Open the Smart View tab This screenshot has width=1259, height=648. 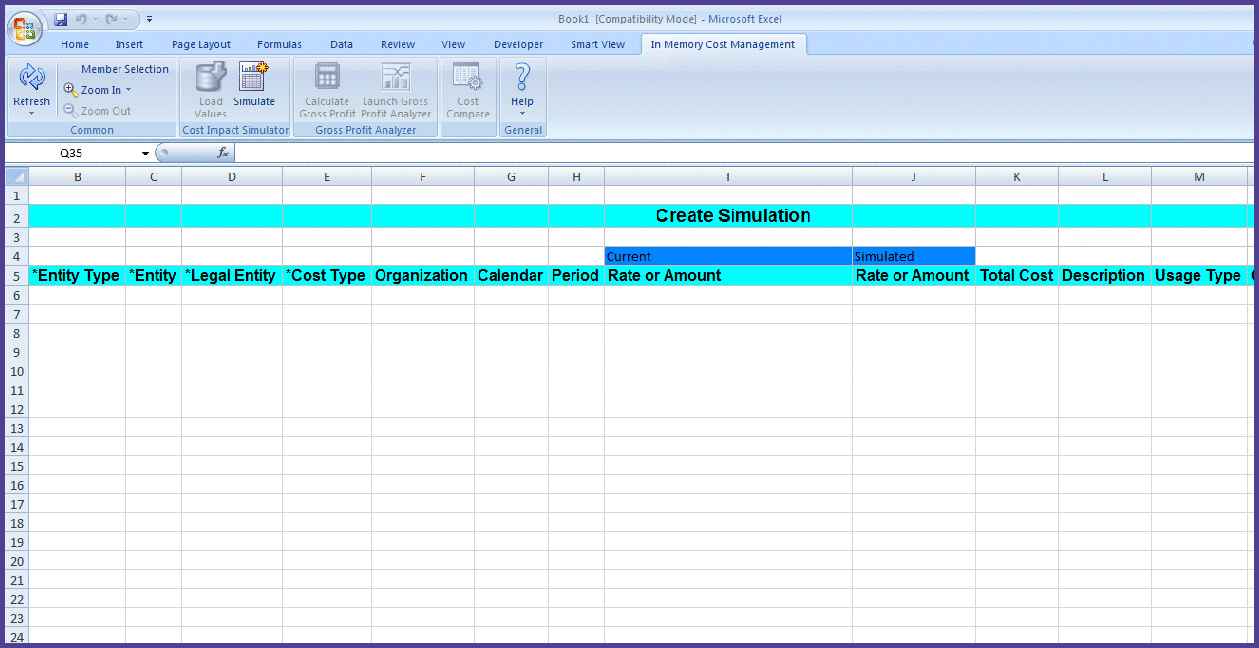pos(598,44)
